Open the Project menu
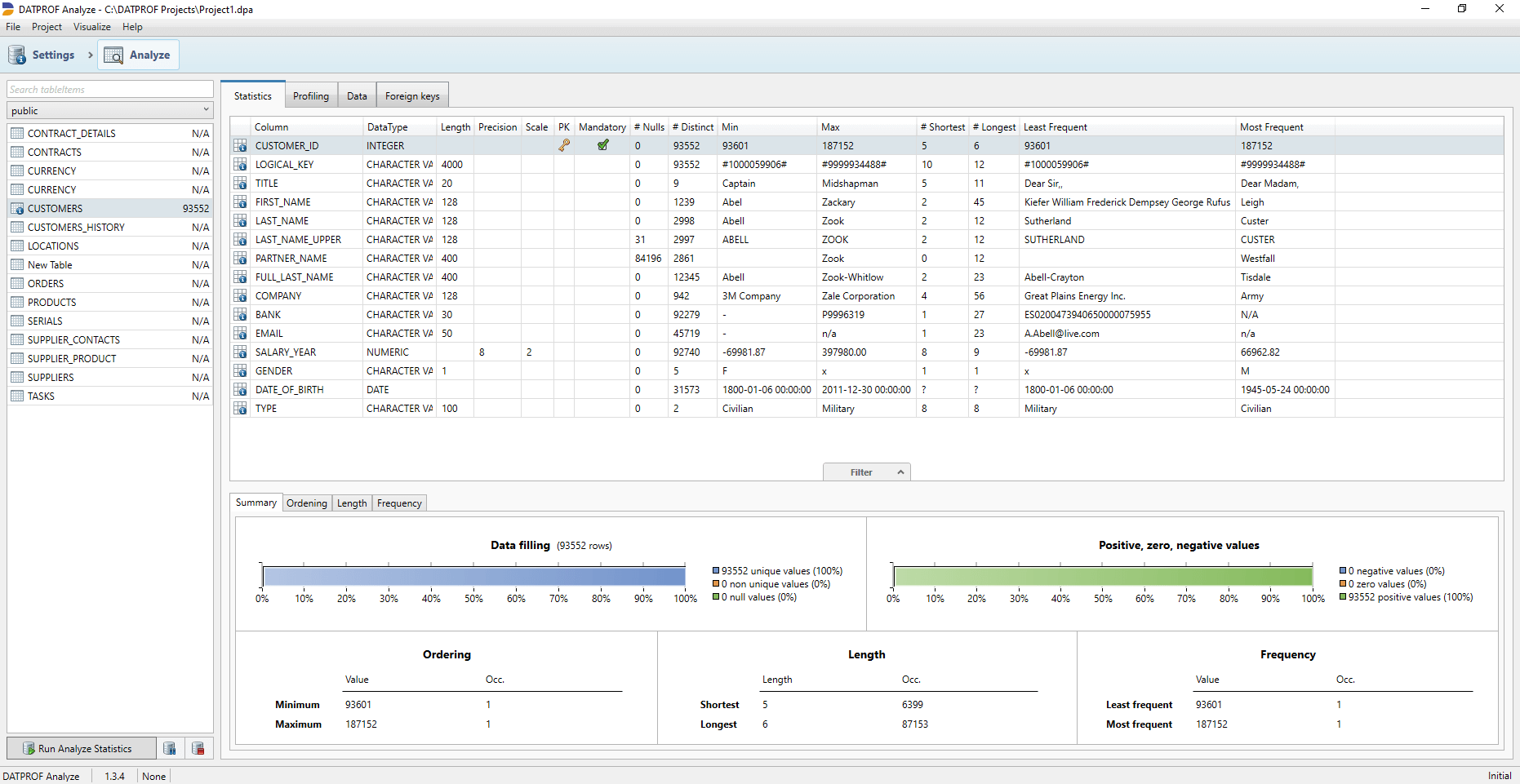Image resolution: width=1520 pixels, height=784 pixels. (x=47, y=27)
